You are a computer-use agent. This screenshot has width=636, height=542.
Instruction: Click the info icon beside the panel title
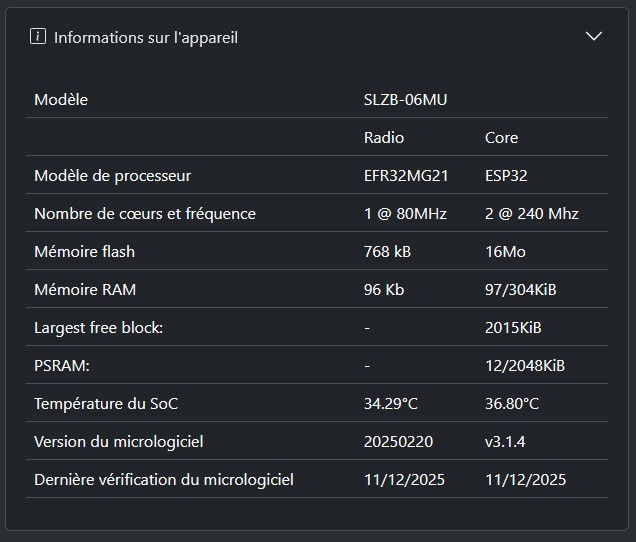click(x=38, y=37)
